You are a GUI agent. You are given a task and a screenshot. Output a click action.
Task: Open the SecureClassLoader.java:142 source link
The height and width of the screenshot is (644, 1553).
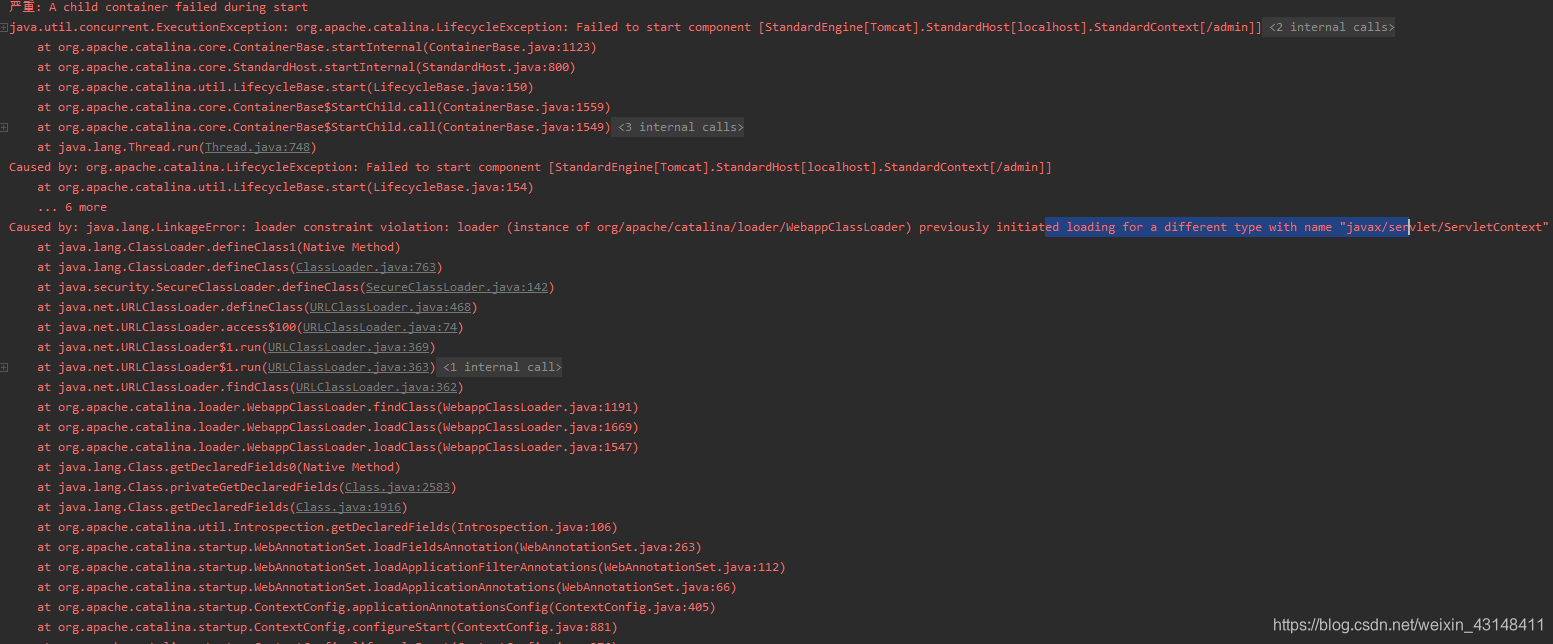point(456,287)
